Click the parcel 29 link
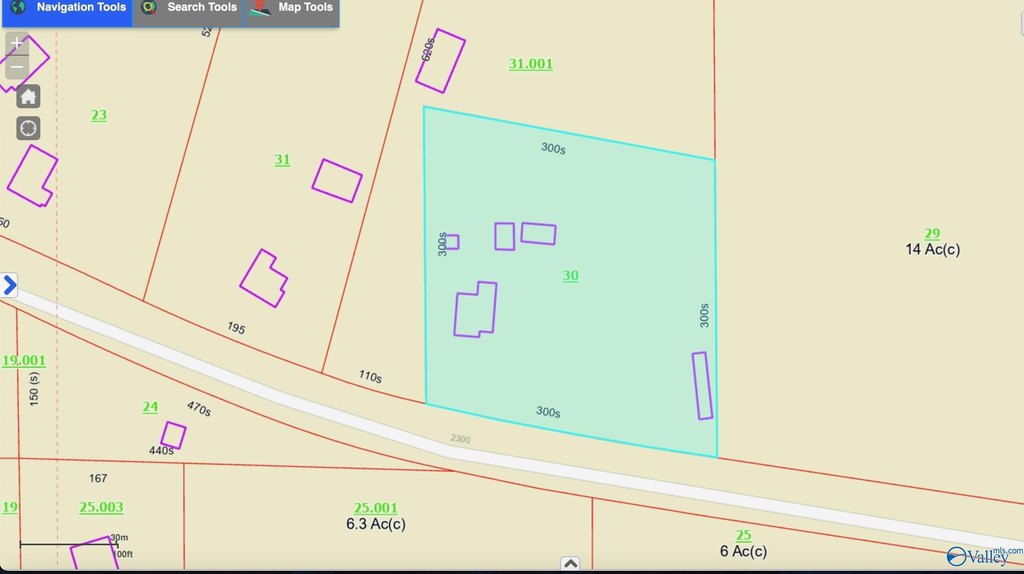The height and width of the screenshot is (574, 1024). click(x=932, y=234)
